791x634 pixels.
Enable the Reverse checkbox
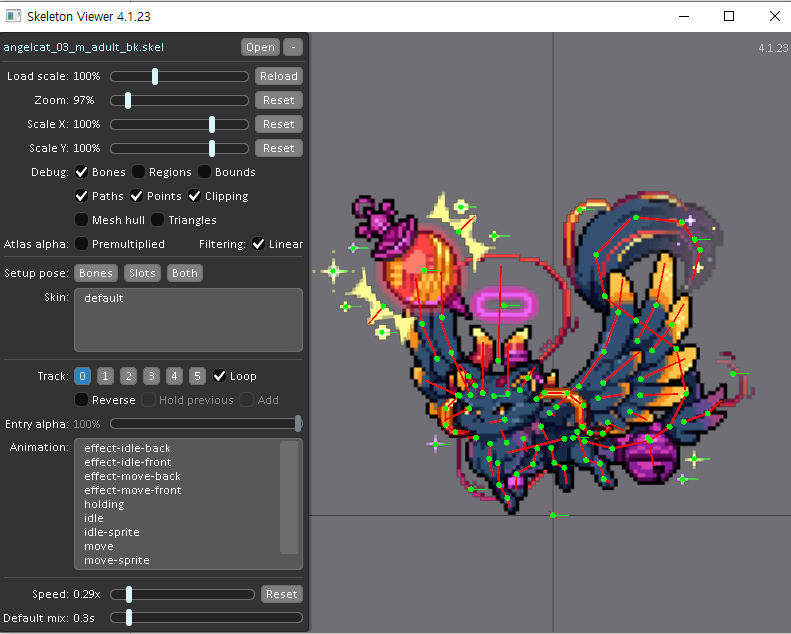[82, 400]
